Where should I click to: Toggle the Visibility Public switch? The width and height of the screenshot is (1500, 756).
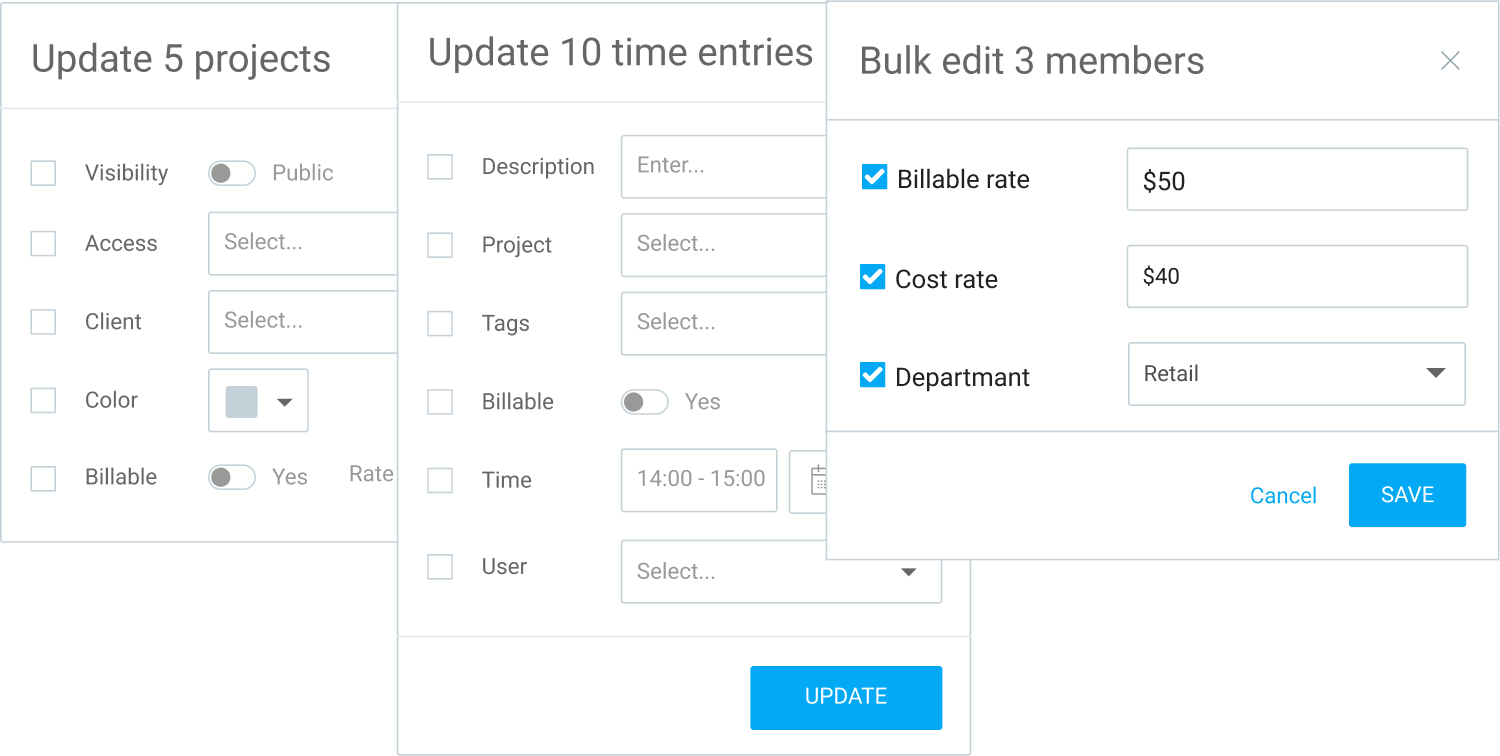point(232,173)
